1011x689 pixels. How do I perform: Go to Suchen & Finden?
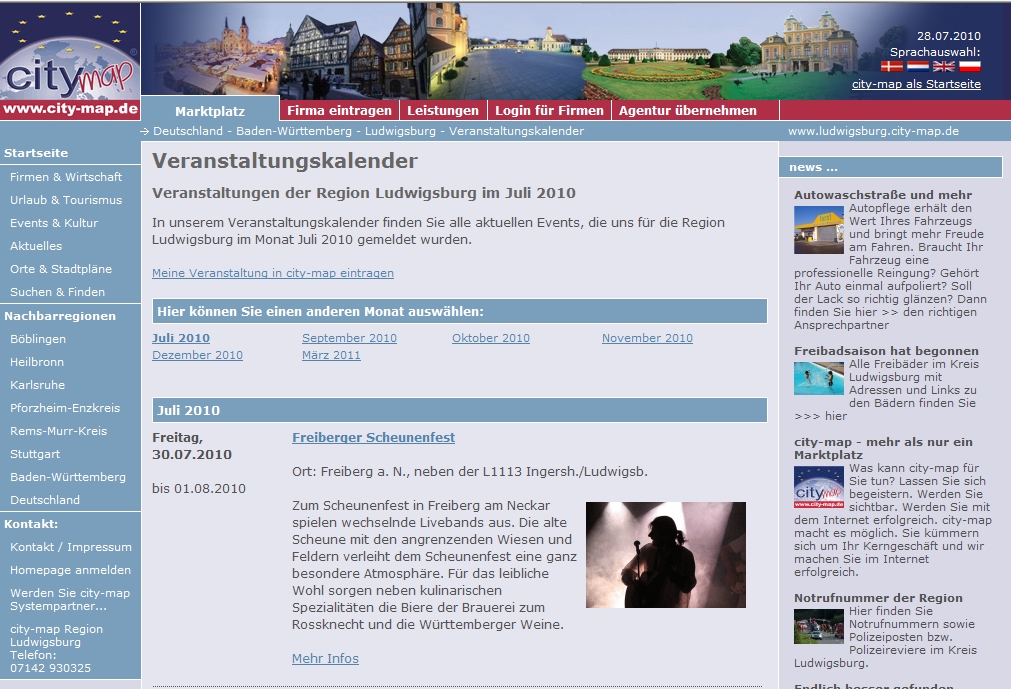click(x=57, y=292)
